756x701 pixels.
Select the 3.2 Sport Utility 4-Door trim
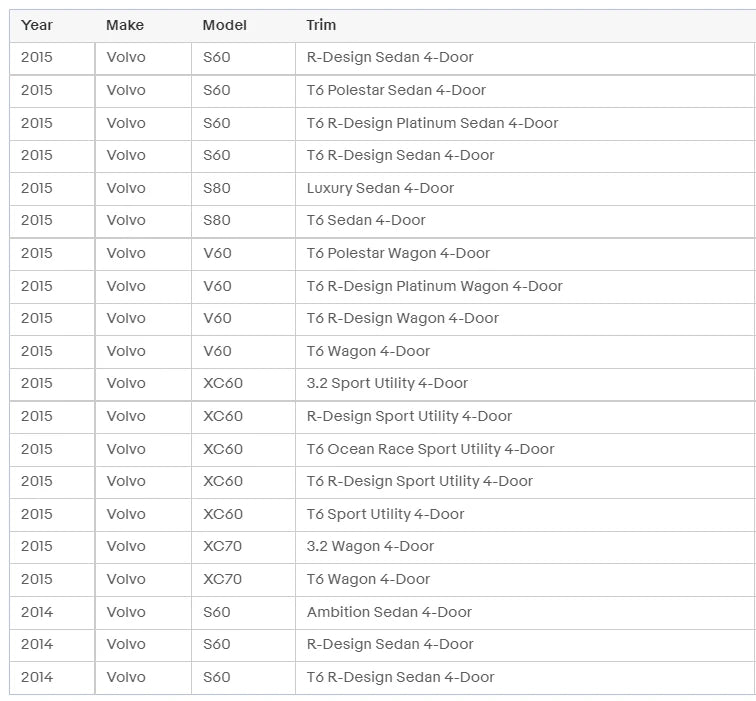387,383
